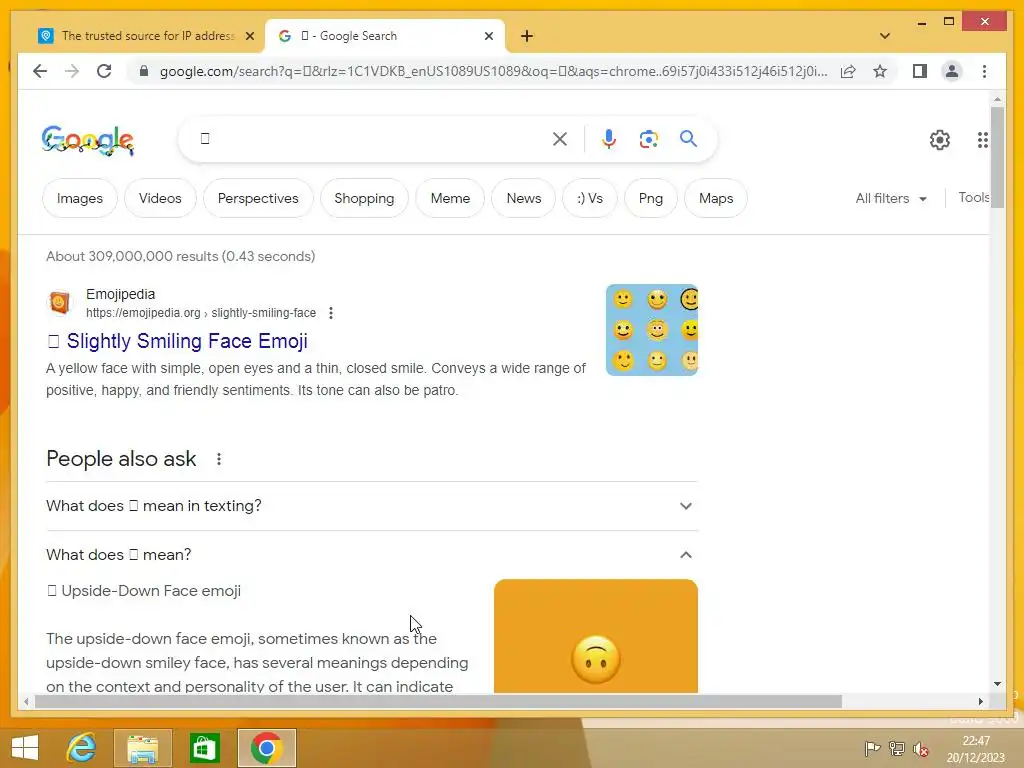Select the Png filter chip
The height and width of the screenshot is (768, 1024).
tap(650, 198)
